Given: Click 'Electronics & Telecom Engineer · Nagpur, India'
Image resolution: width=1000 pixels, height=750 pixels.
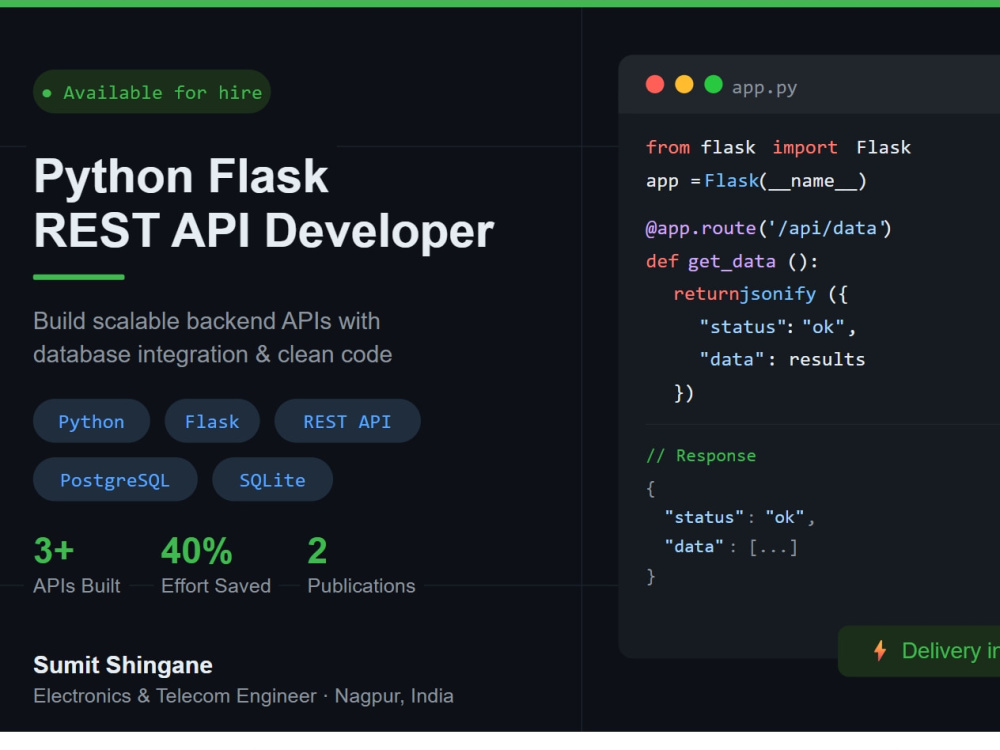Looking at the screenshot, I should [244, 696].
